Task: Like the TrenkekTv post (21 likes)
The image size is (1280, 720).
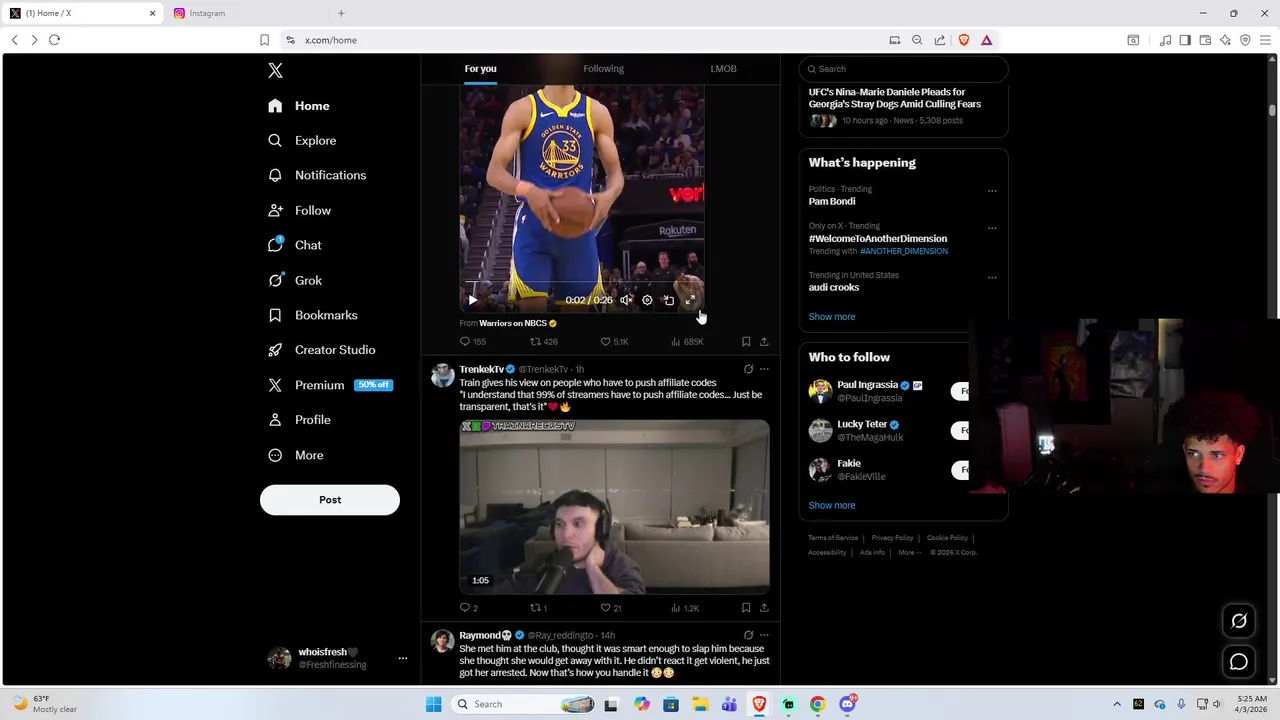Action: pos(611,608)
